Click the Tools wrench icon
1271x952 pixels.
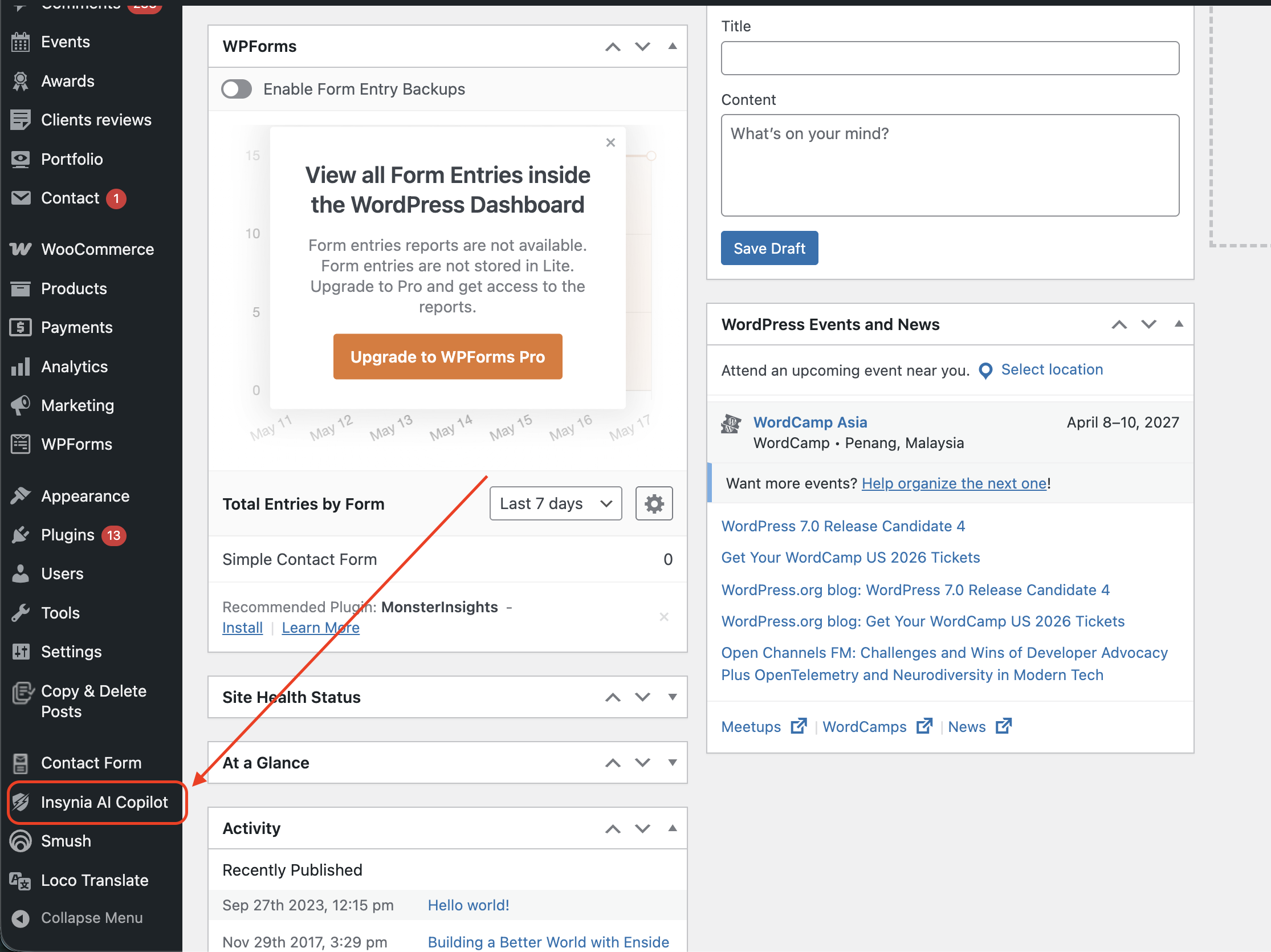[x=21, y=613]
